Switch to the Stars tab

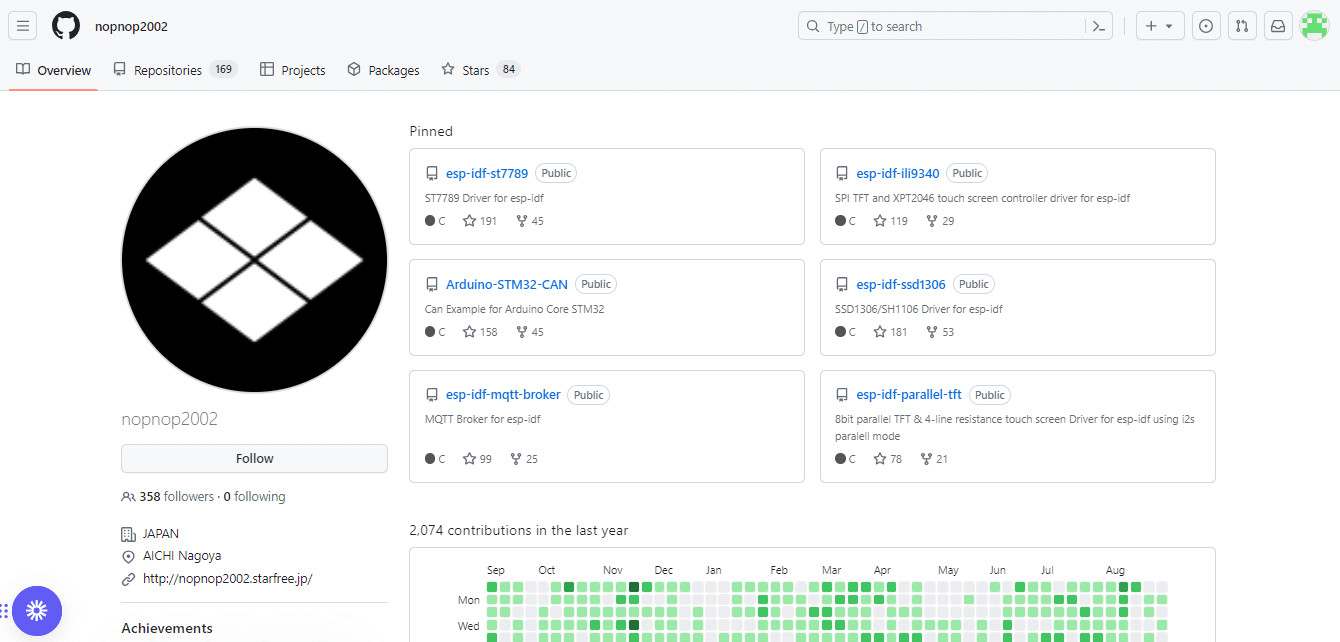481,70
